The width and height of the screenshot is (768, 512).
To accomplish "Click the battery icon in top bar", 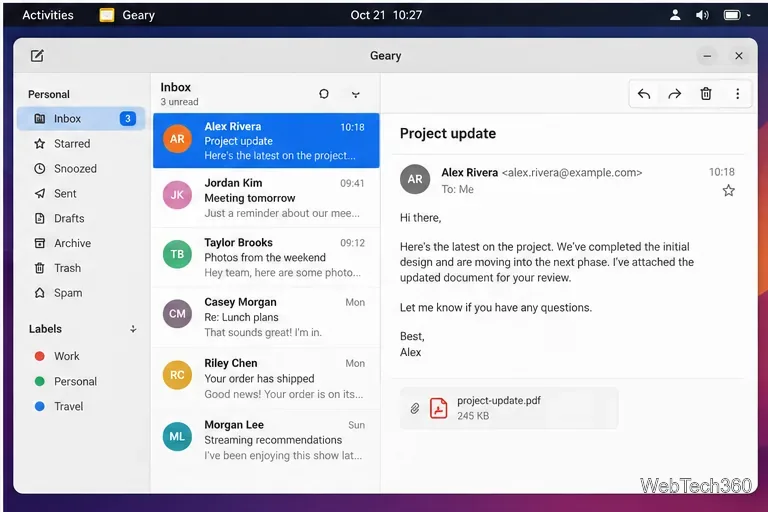I will 732,15.
